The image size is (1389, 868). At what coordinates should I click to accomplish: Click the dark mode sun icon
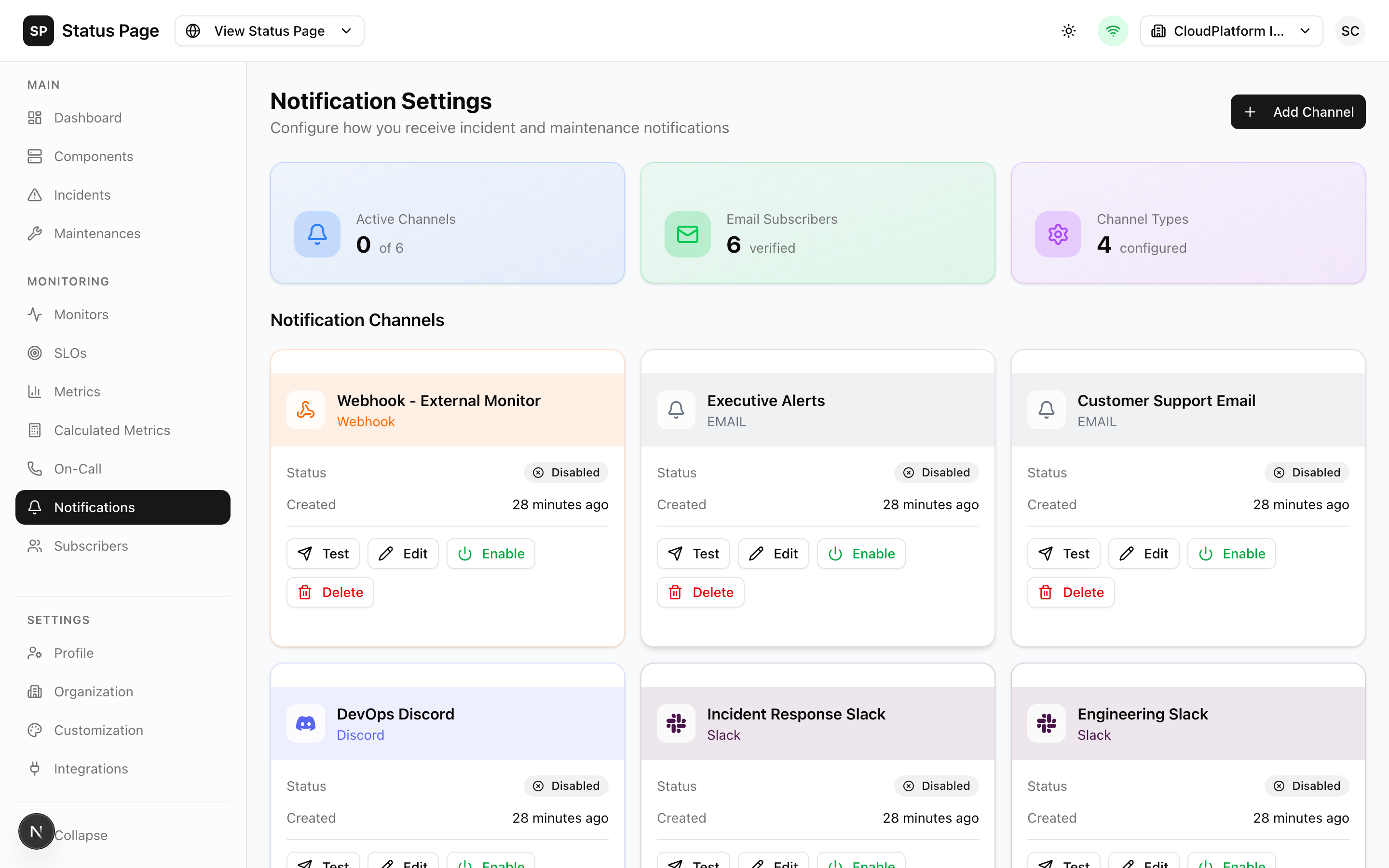1068,30
